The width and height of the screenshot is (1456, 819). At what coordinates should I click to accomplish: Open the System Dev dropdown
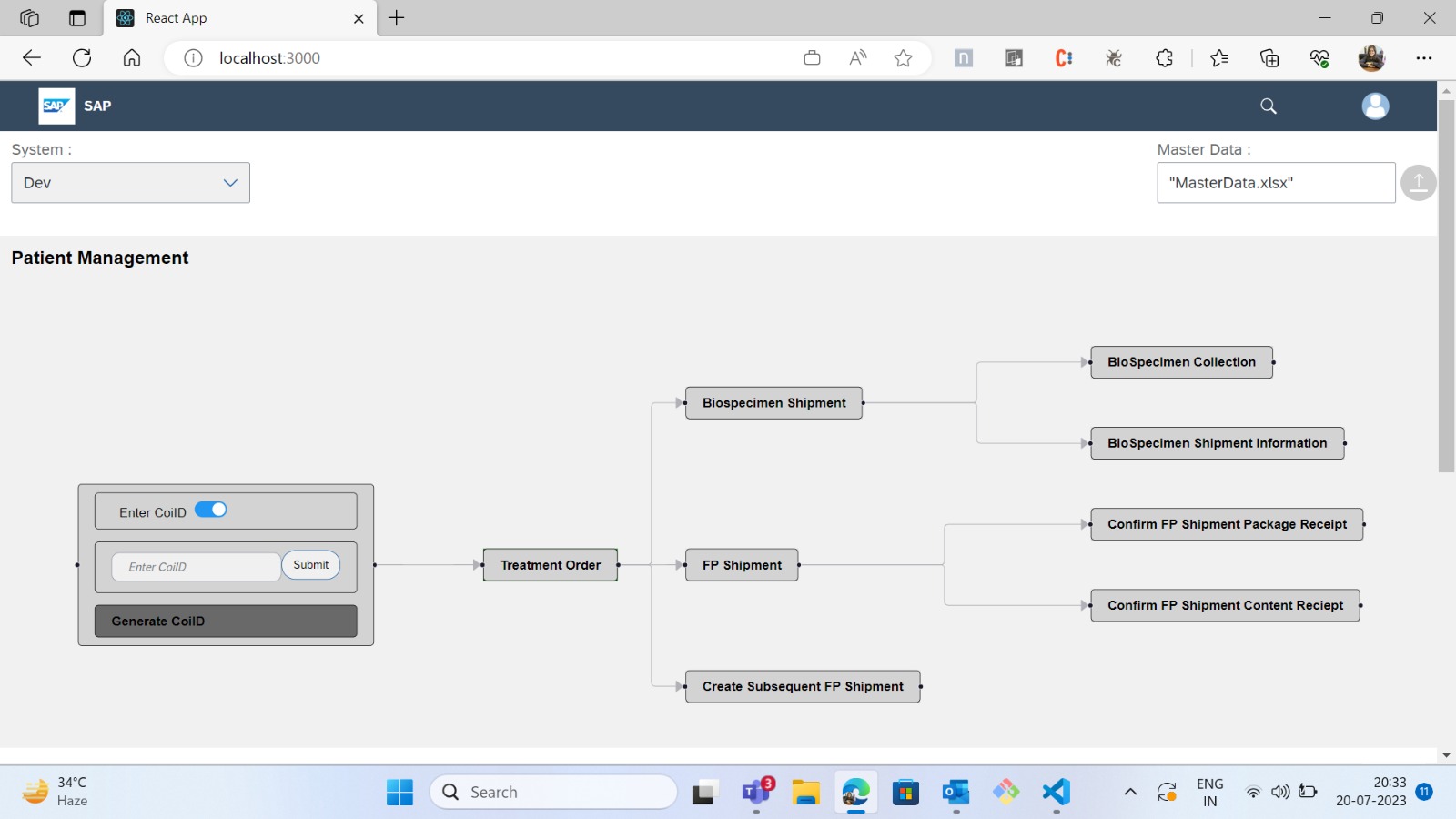point(130,182)
